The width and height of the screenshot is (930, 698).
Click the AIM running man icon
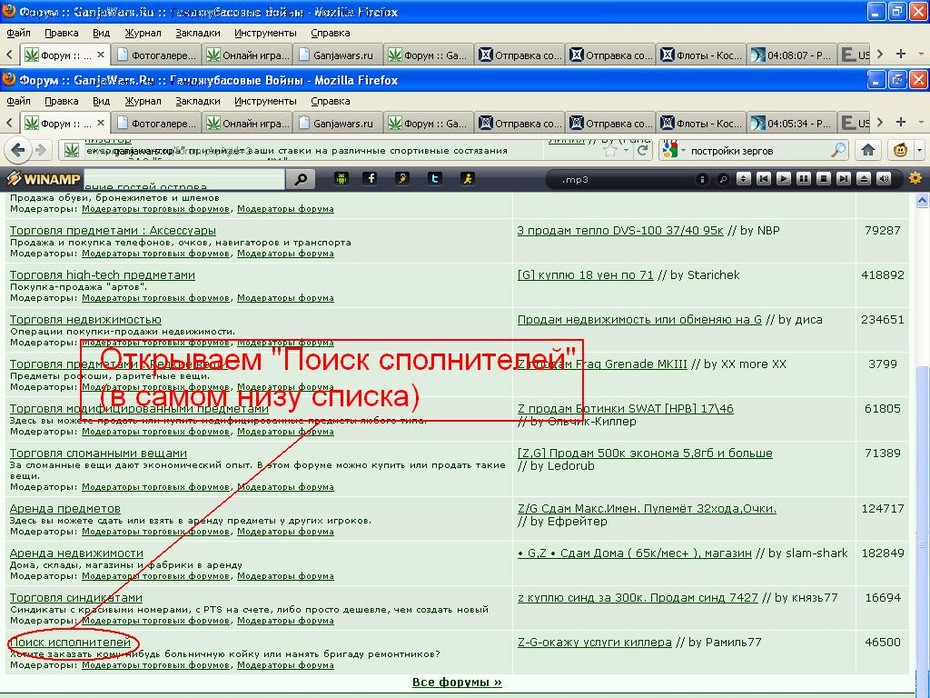(467, 179)
